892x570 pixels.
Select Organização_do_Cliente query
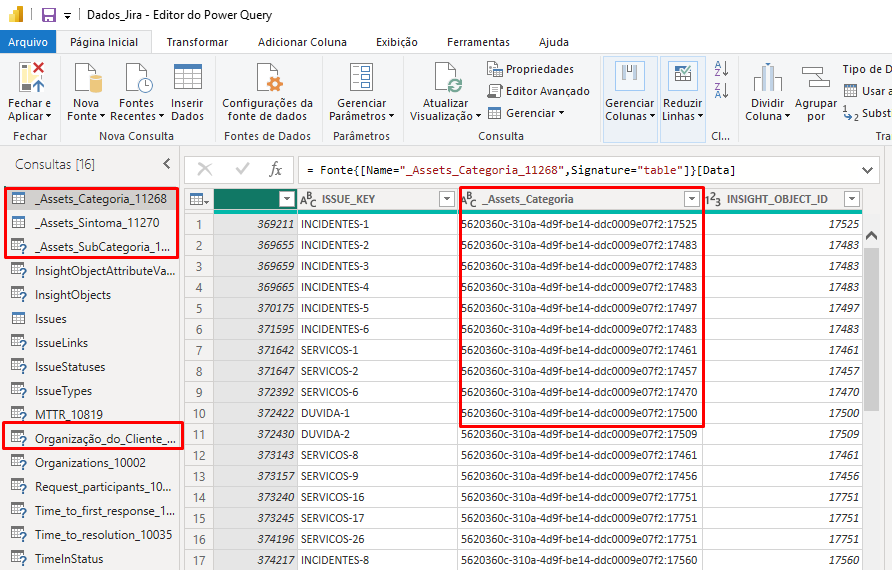(x=91, y=439)
